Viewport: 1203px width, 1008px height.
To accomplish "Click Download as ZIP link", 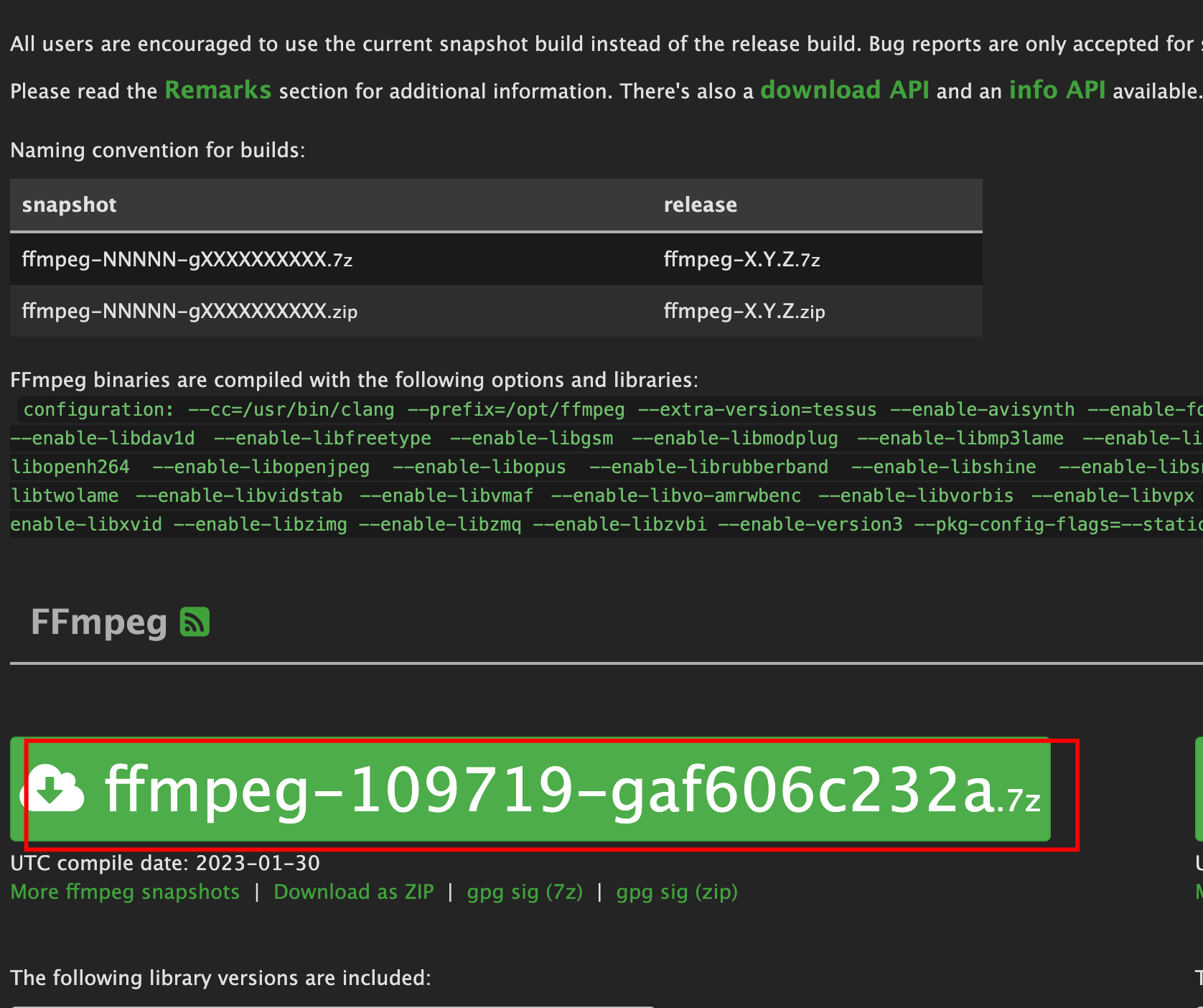I will pyautogui.click(x=354, y=892).
